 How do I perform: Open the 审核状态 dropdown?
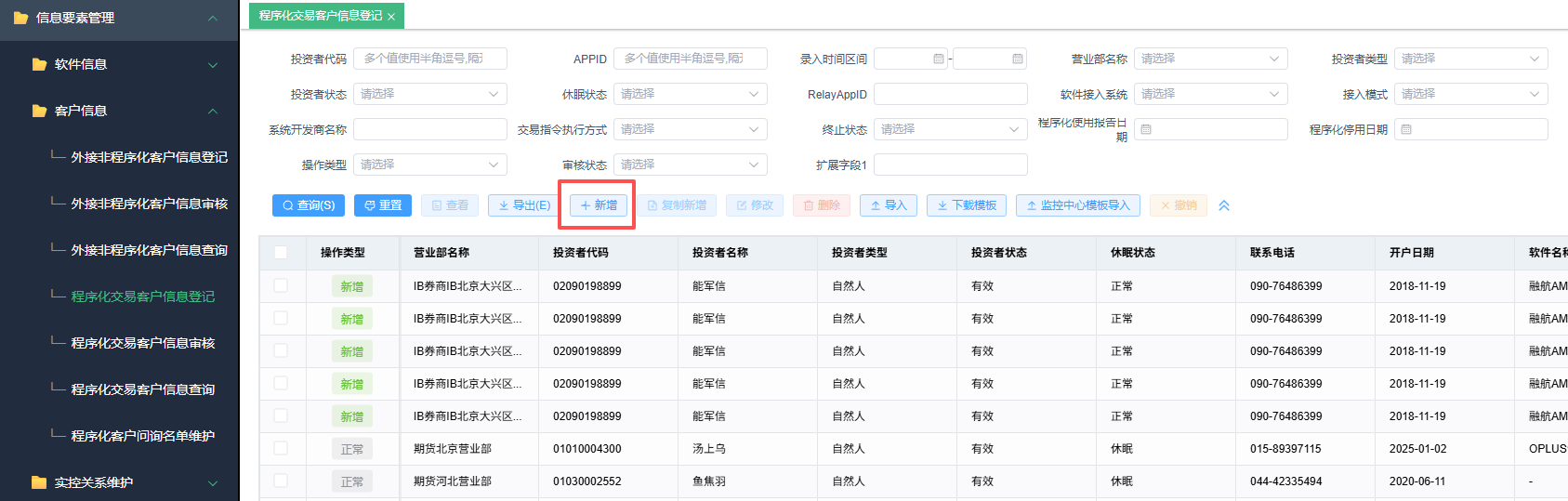pos(690,165)
